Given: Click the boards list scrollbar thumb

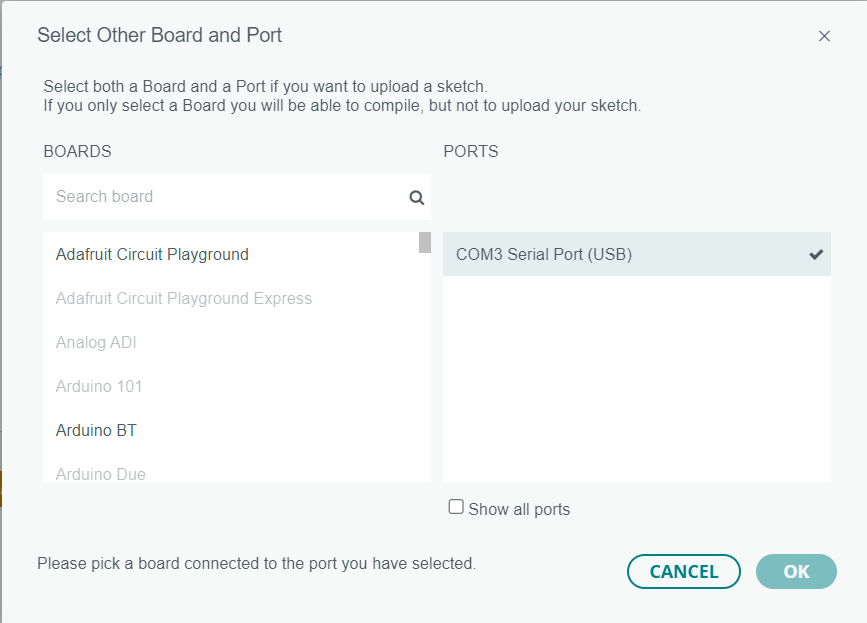Looking at the screenshot, I should [x=425, y=243].
